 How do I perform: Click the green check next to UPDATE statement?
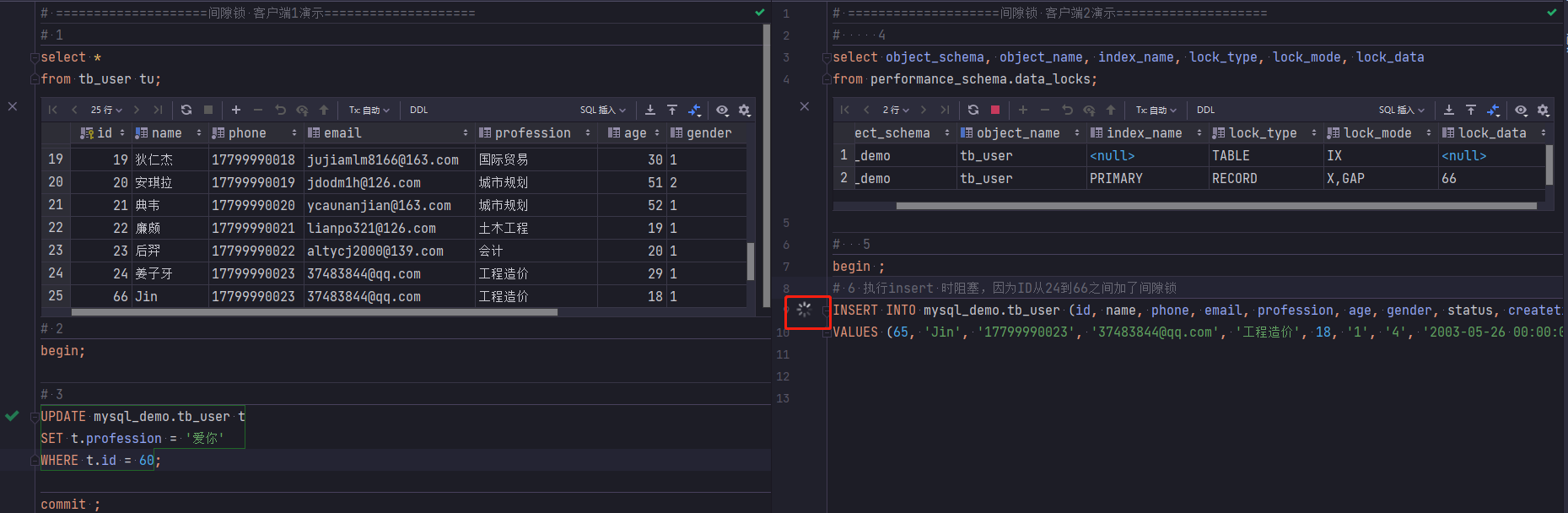[x=12, y=416]
